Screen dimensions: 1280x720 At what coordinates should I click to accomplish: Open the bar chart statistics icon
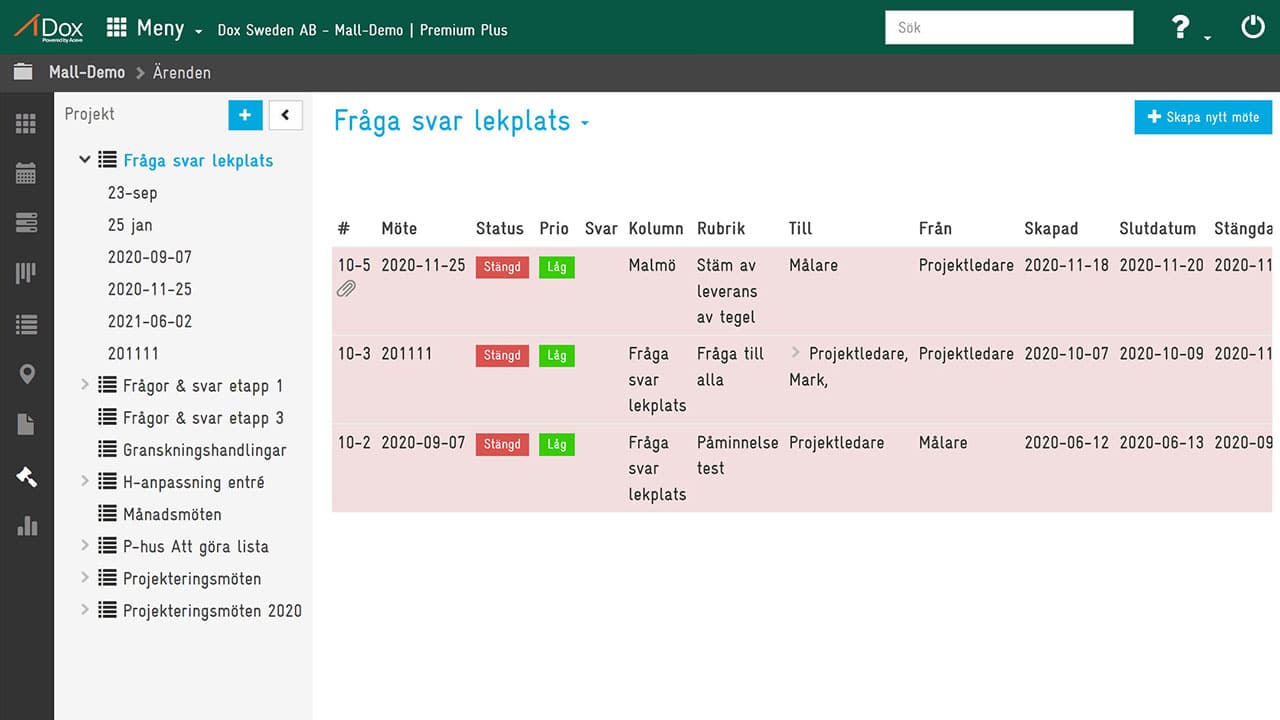[x=26, y=526]
